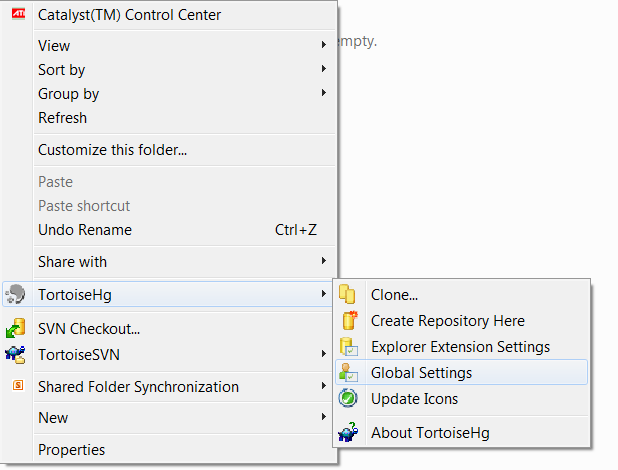
Task: Click the Share with label
Action: [x=73, y=262]
